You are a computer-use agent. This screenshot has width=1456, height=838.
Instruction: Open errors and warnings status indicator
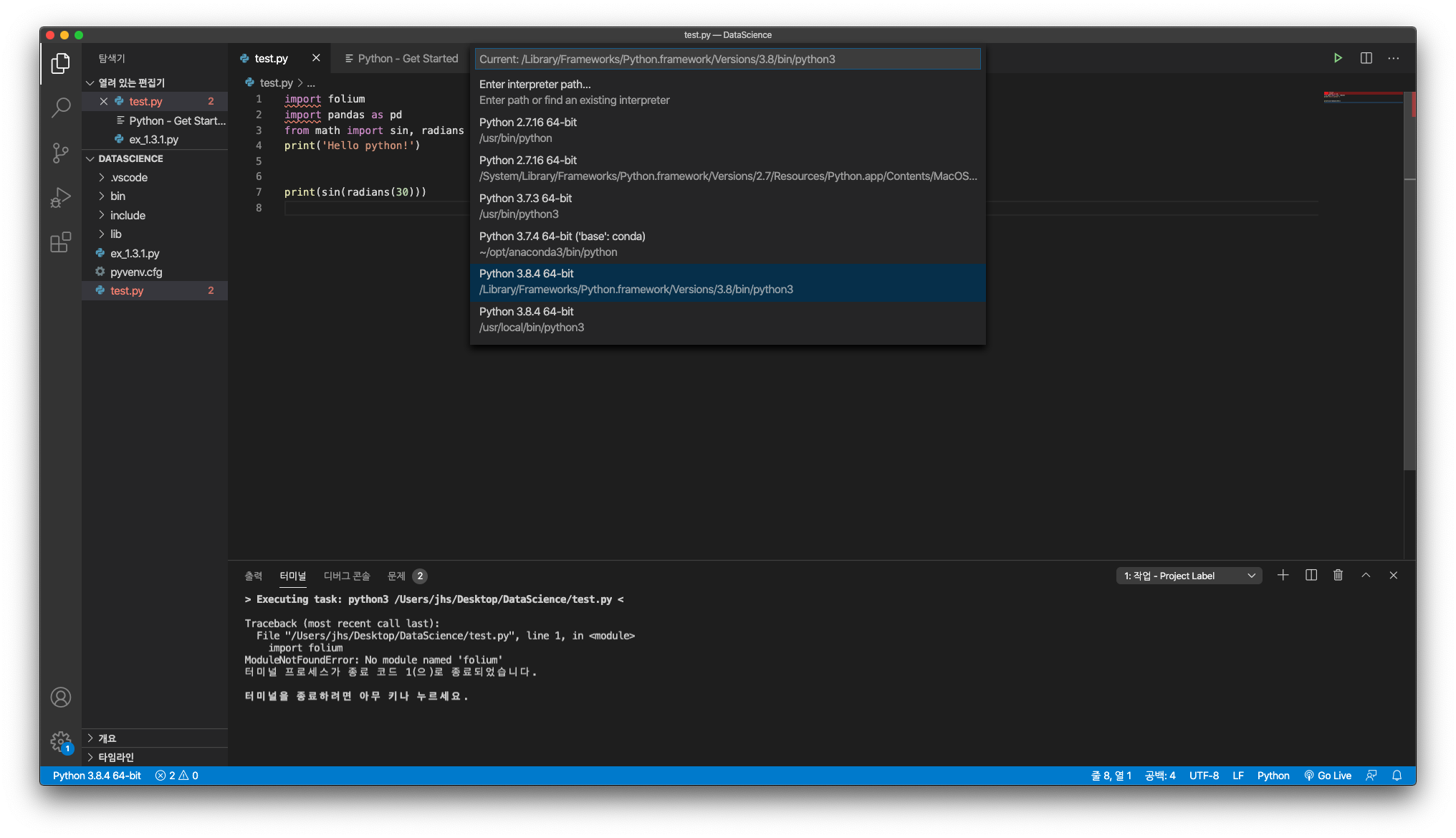pos(177,776)
